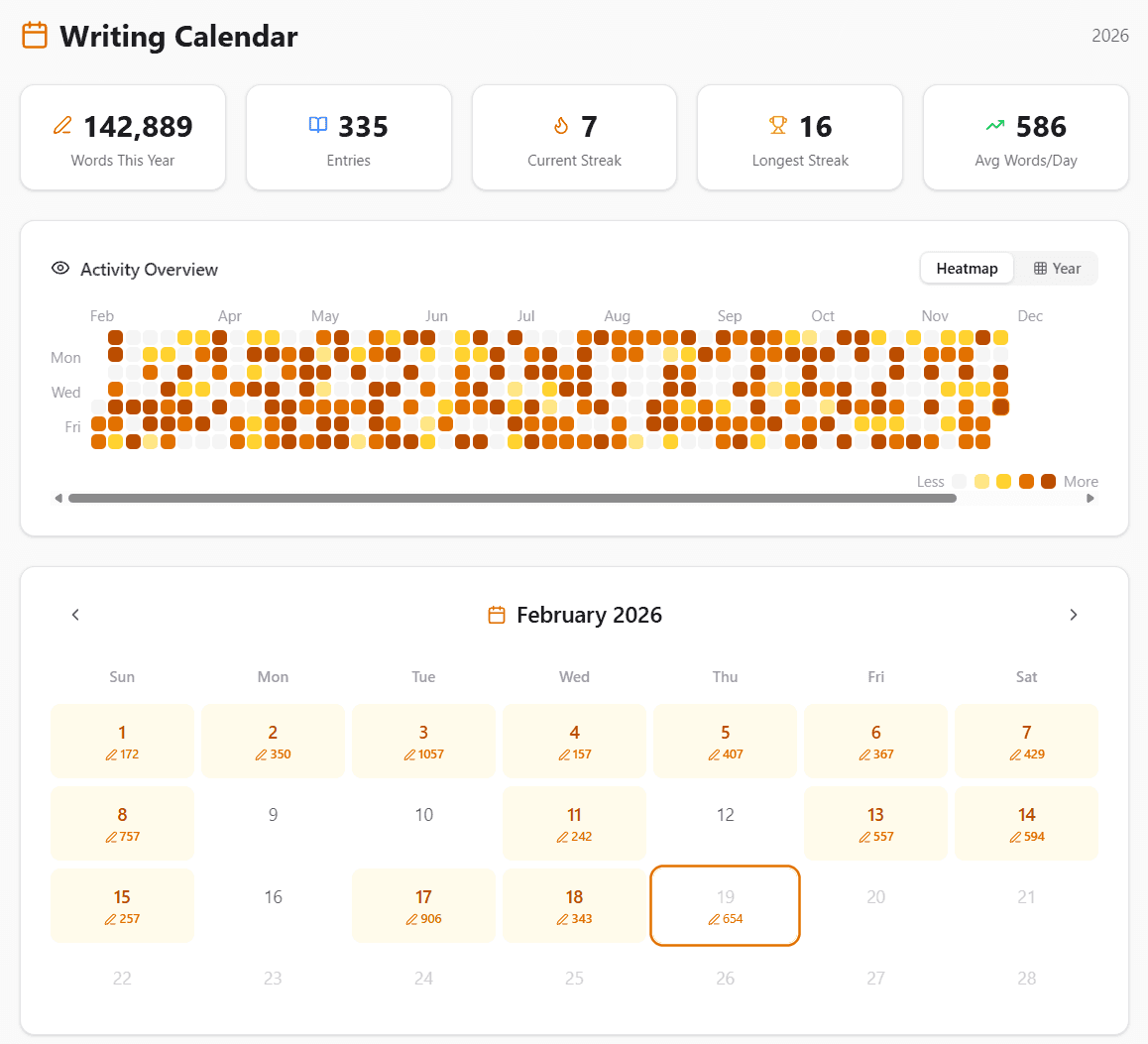Click the open book icon on Entries card

317,125
